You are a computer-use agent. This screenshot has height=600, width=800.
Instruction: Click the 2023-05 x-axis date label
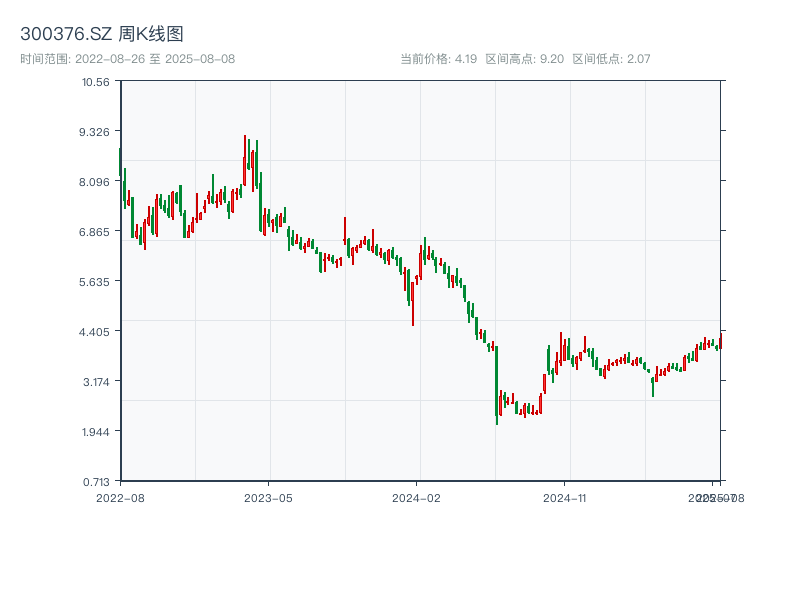click(269, 497)
